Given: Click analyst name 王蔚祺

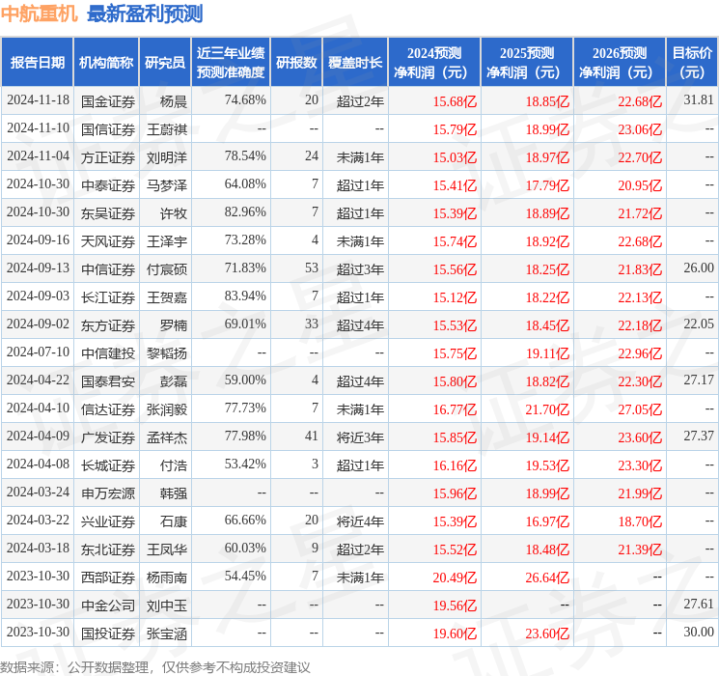Looking at the screenshot, I should (x=167, y=129).
